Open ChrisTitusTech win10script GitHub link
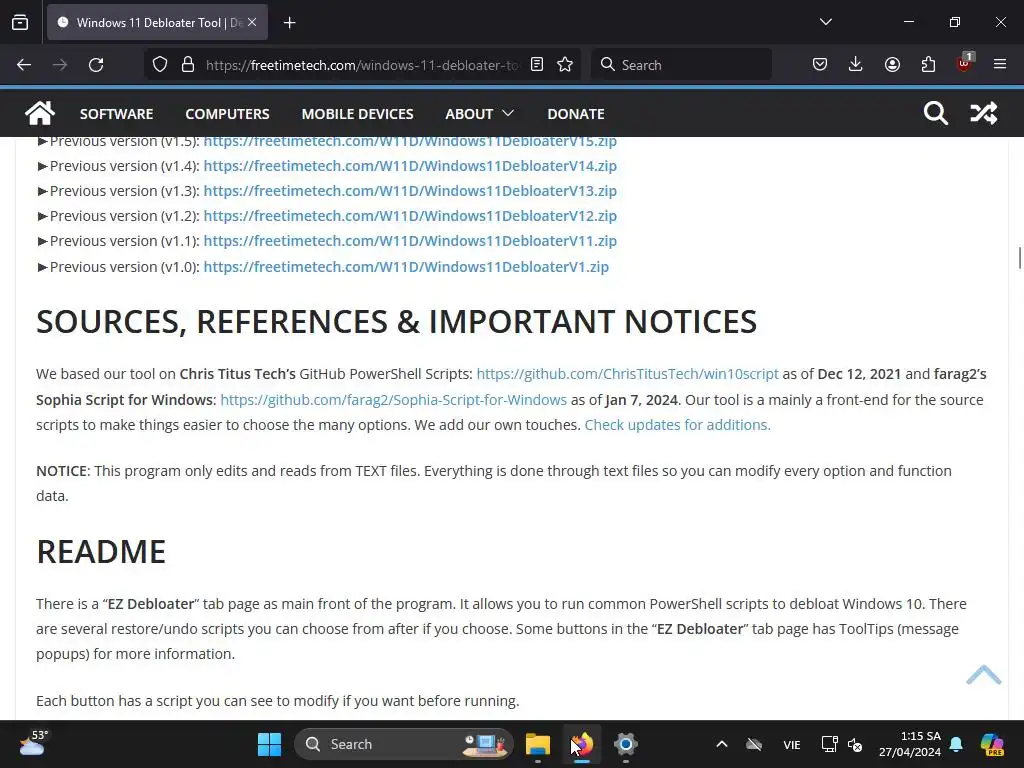1024x768 pixels. (x=627, y=374)
